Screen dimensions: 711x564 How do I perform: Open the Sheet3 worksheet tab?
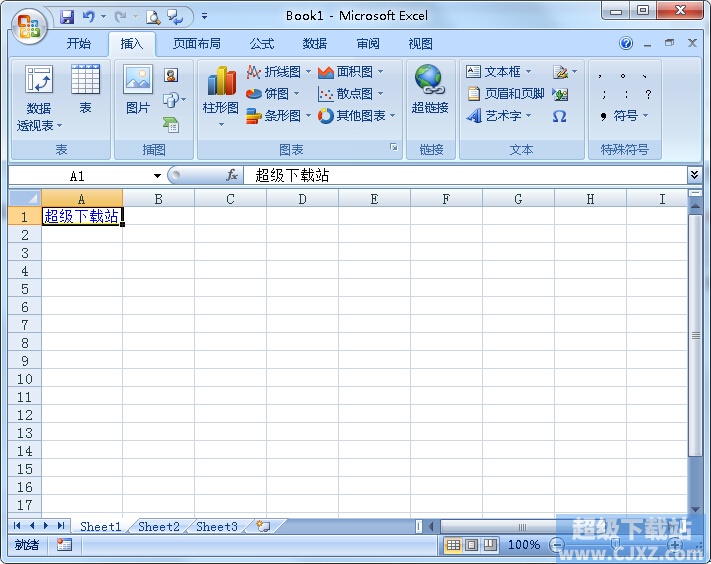pos(217,526)
